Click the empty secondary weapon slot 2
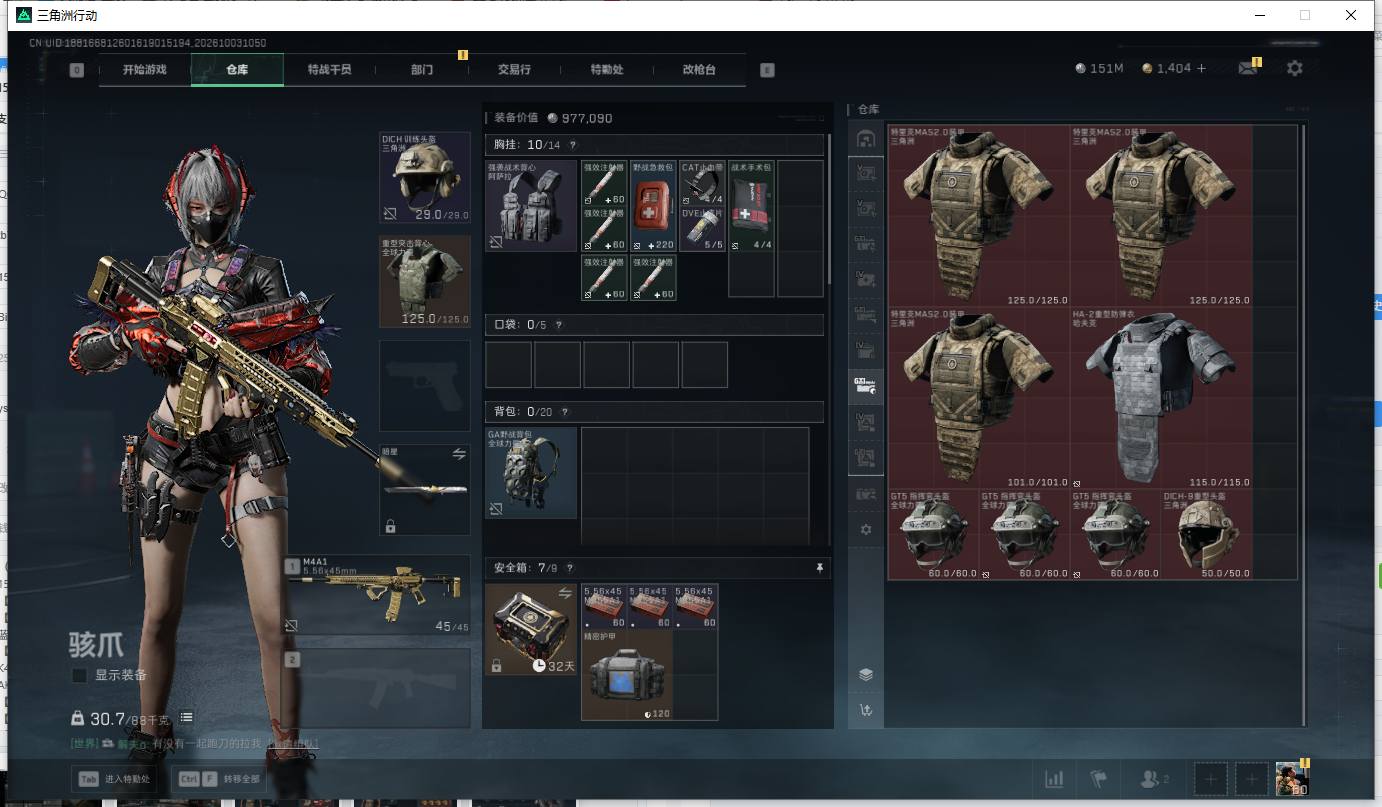1382x807 pixels. click(376, 688)
